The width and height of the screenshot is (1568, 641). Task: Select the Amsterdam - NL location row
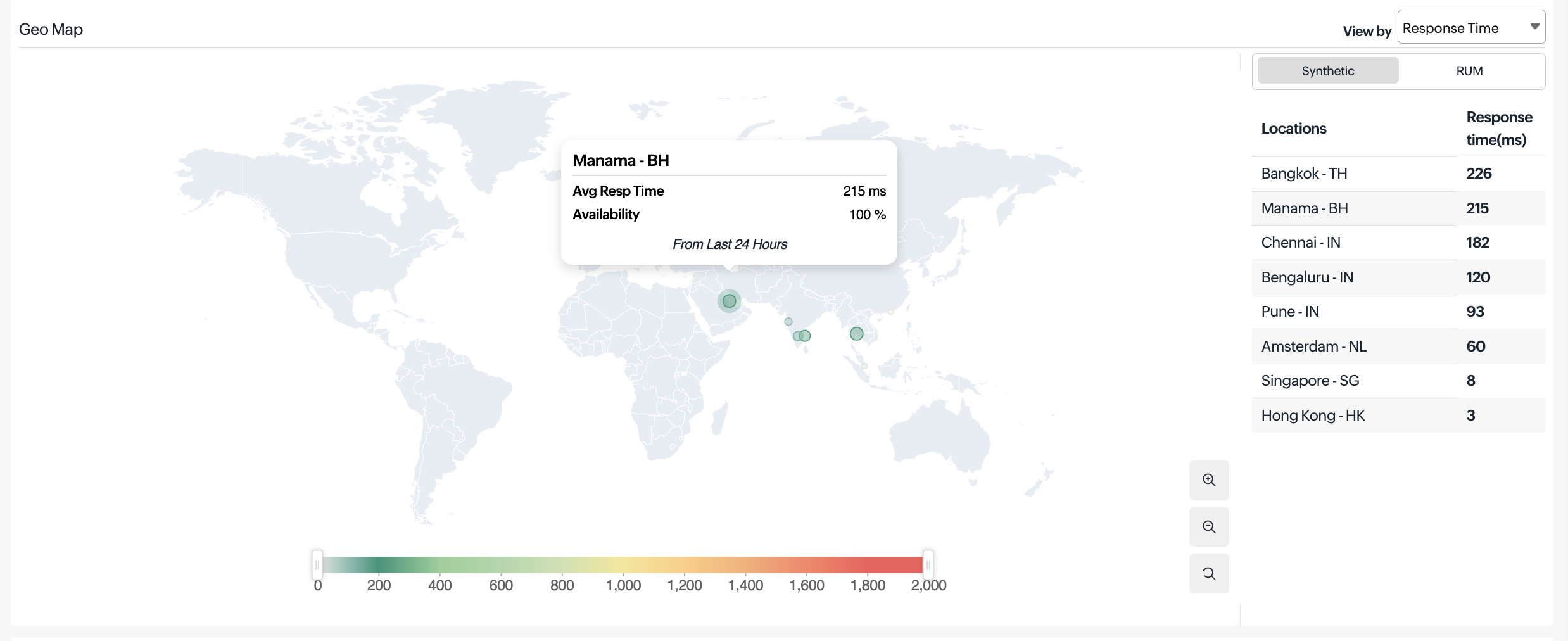coord(1398,346)
